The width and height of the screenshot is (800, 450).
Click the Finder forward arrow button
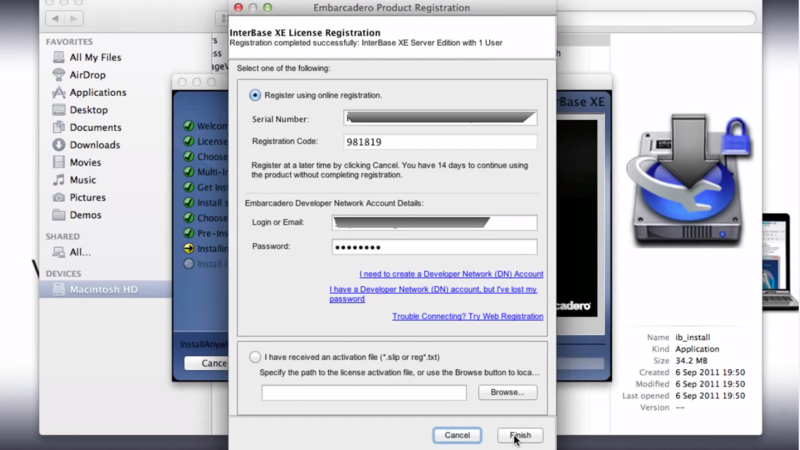point(73,19)
